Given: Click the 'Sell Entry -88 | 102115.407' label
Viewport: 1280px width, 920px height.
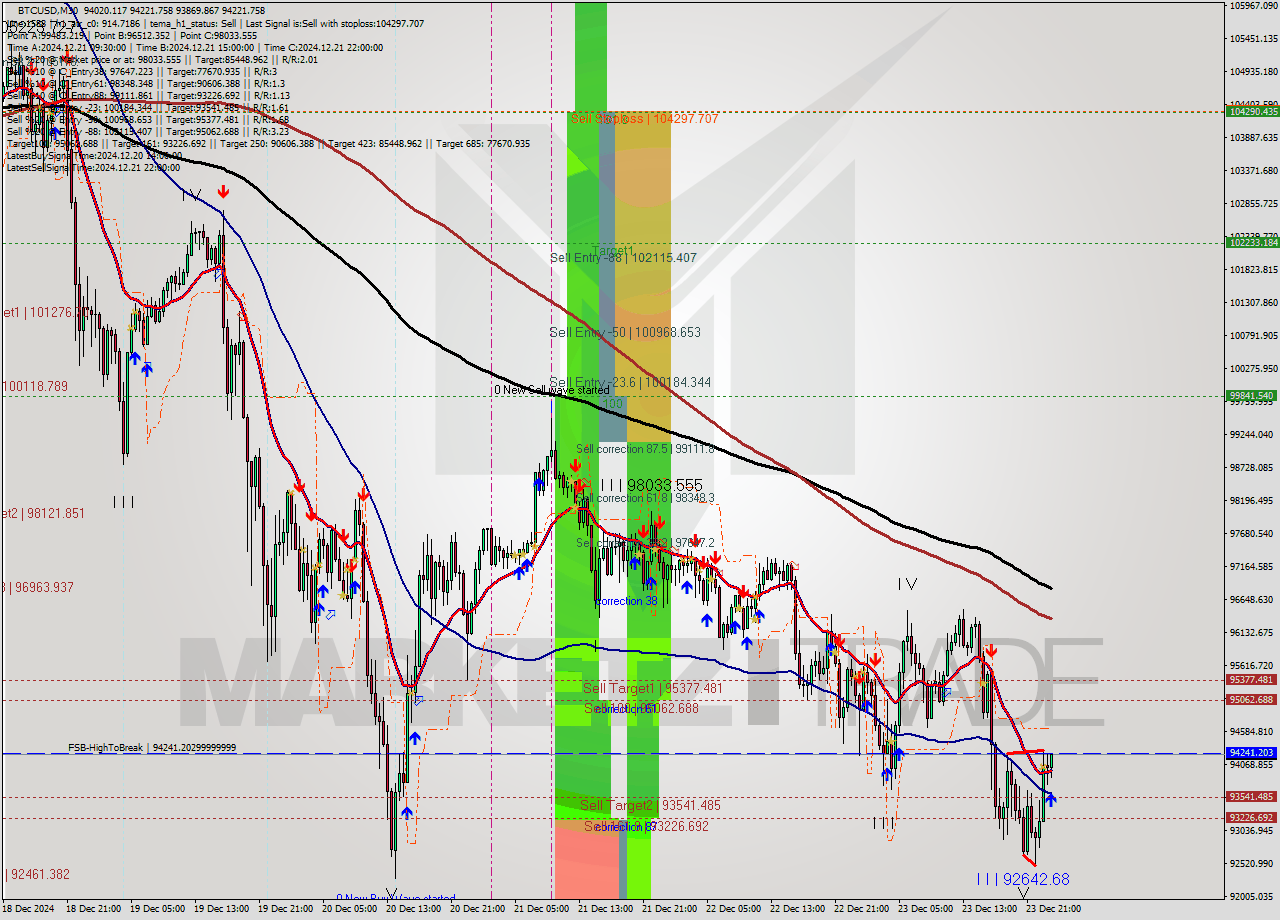Looking at the screenshot, I should click(623, 258).
